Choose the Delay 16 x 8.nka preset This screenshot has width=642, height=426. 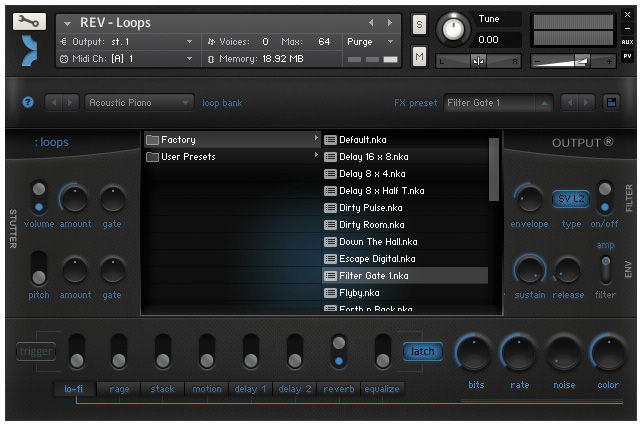[x=405, y=157]
